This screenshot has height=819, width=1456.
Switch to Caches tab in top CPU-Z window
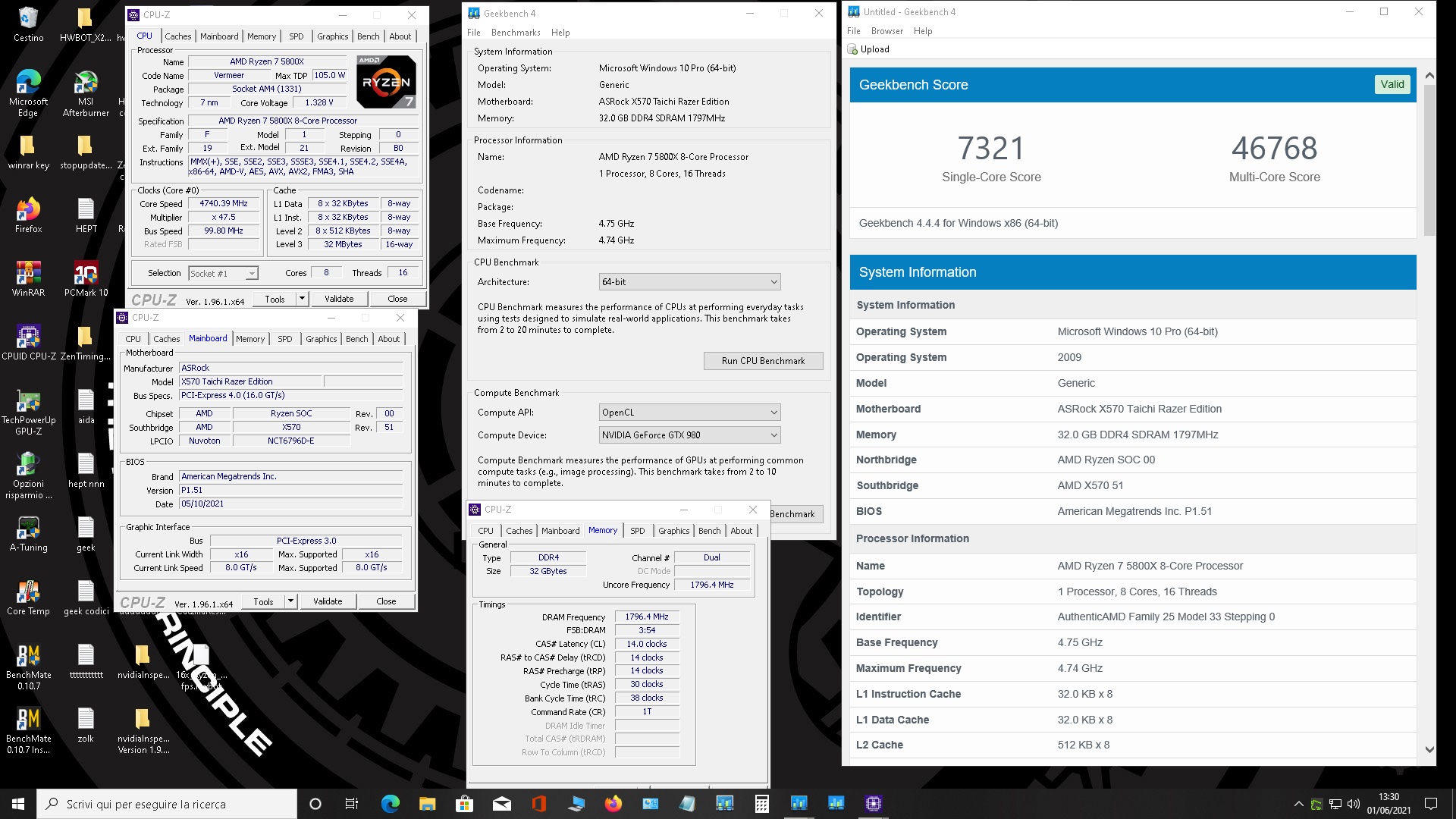pyautogui.click(x=178, y=36)
